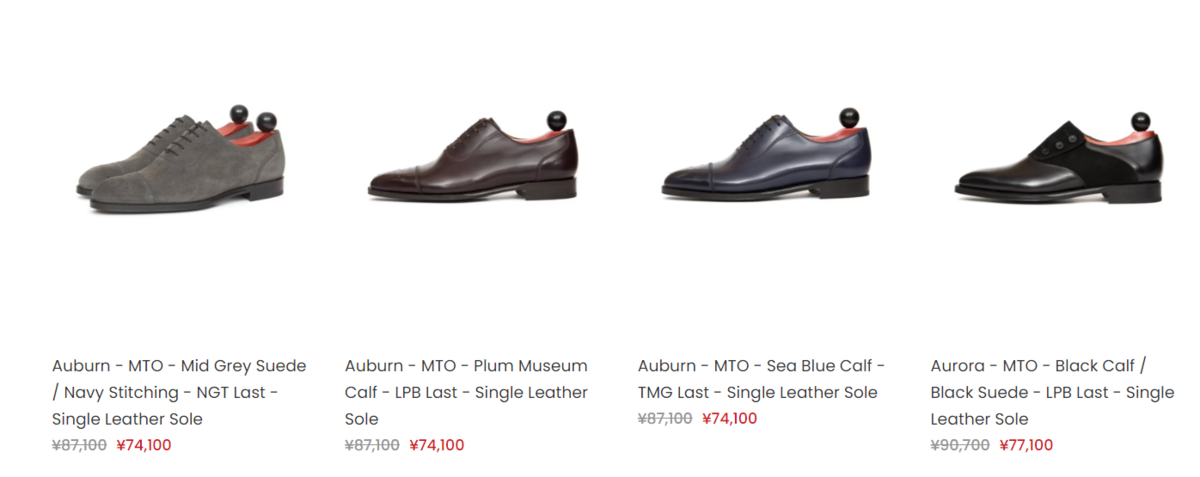Click the ¥74,100 sale price under Mid Grey Suede

[x=144, y=445]
